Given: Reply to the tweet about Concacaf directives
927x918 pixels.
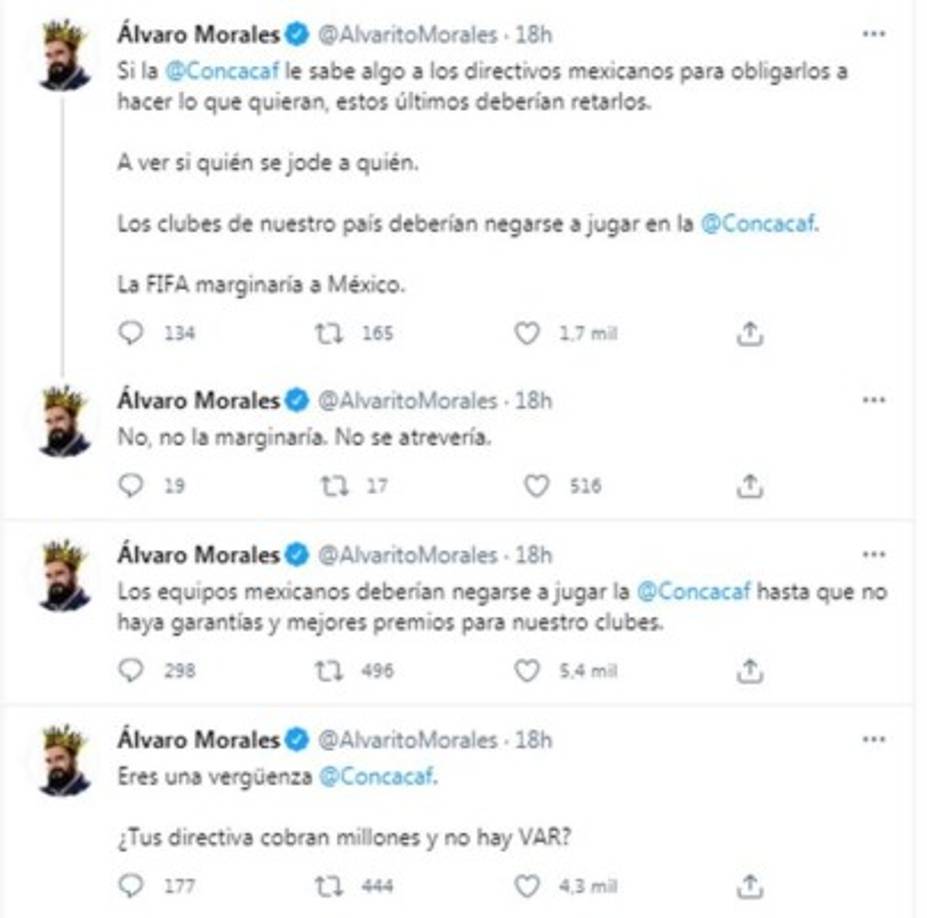Looking at the screenshot, I should (x=128, y=333).
